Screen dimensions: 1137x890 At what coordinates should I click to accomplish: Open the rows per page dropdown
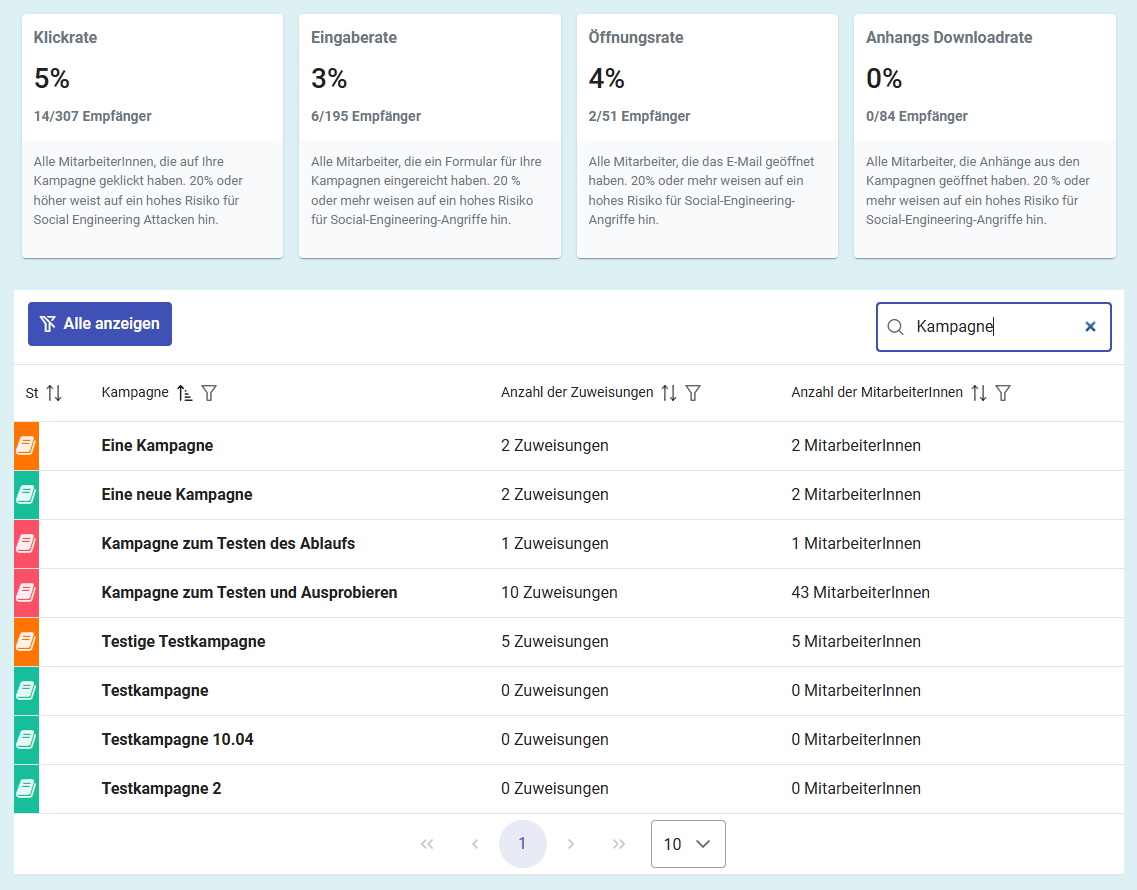688,844
